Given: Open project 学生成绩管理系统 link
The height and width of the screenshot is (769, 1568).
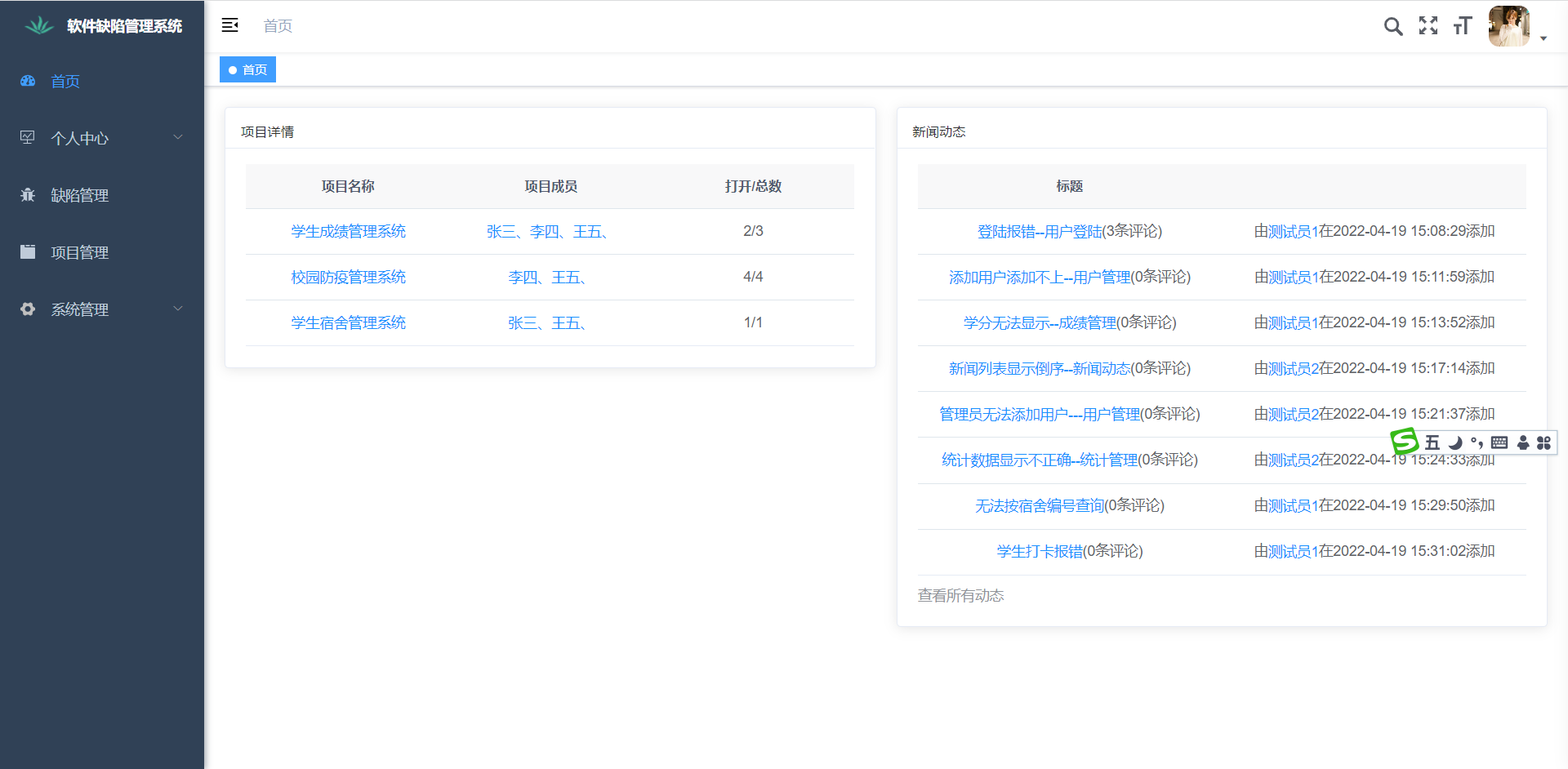Looking at the screenshot, I should point(348,231).
